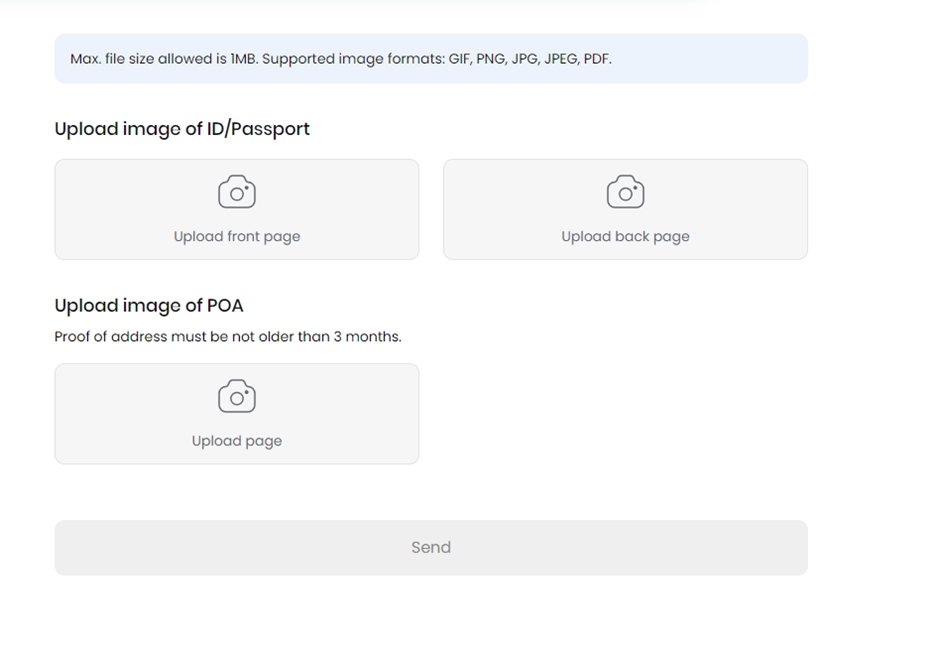The image size is (940, 657).
Task: Click the "Max. file size allowed is 1MB" text
Action: [164, 59]
